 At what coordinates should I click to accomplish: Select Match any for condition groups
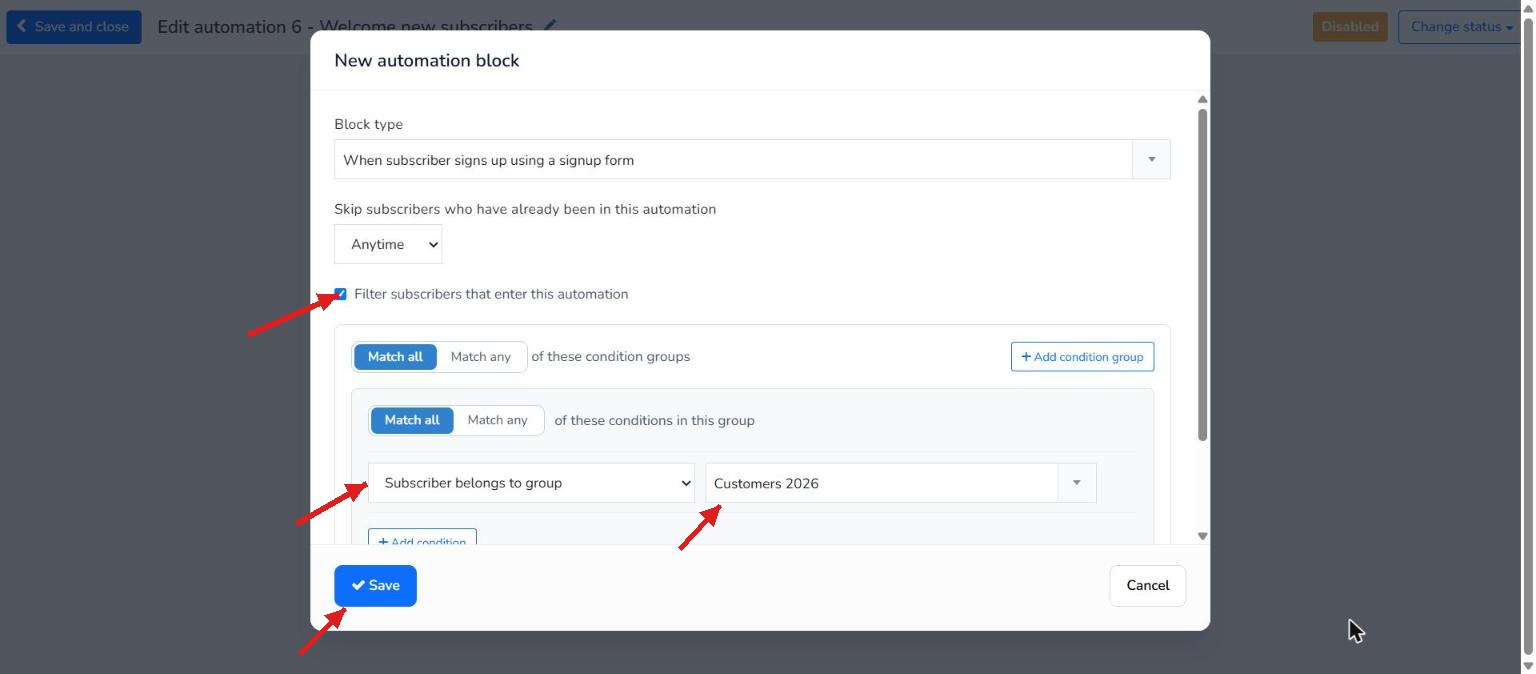481,357
